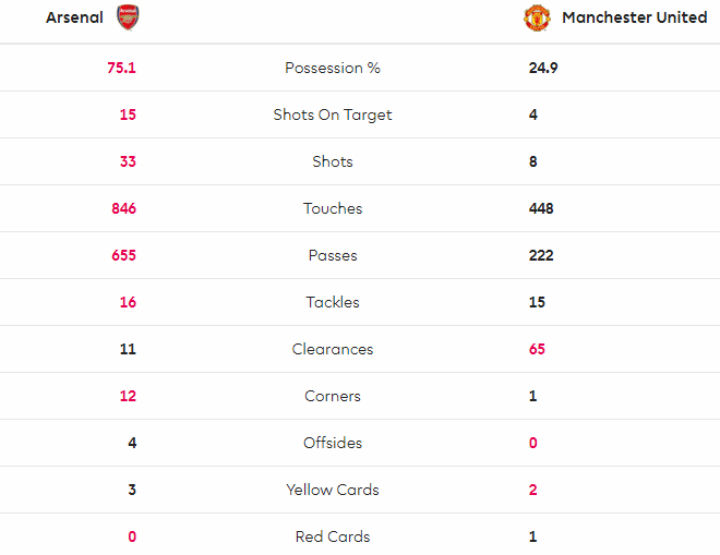
Task: Click the Red Cards stat label
Action: click(332, 537)
